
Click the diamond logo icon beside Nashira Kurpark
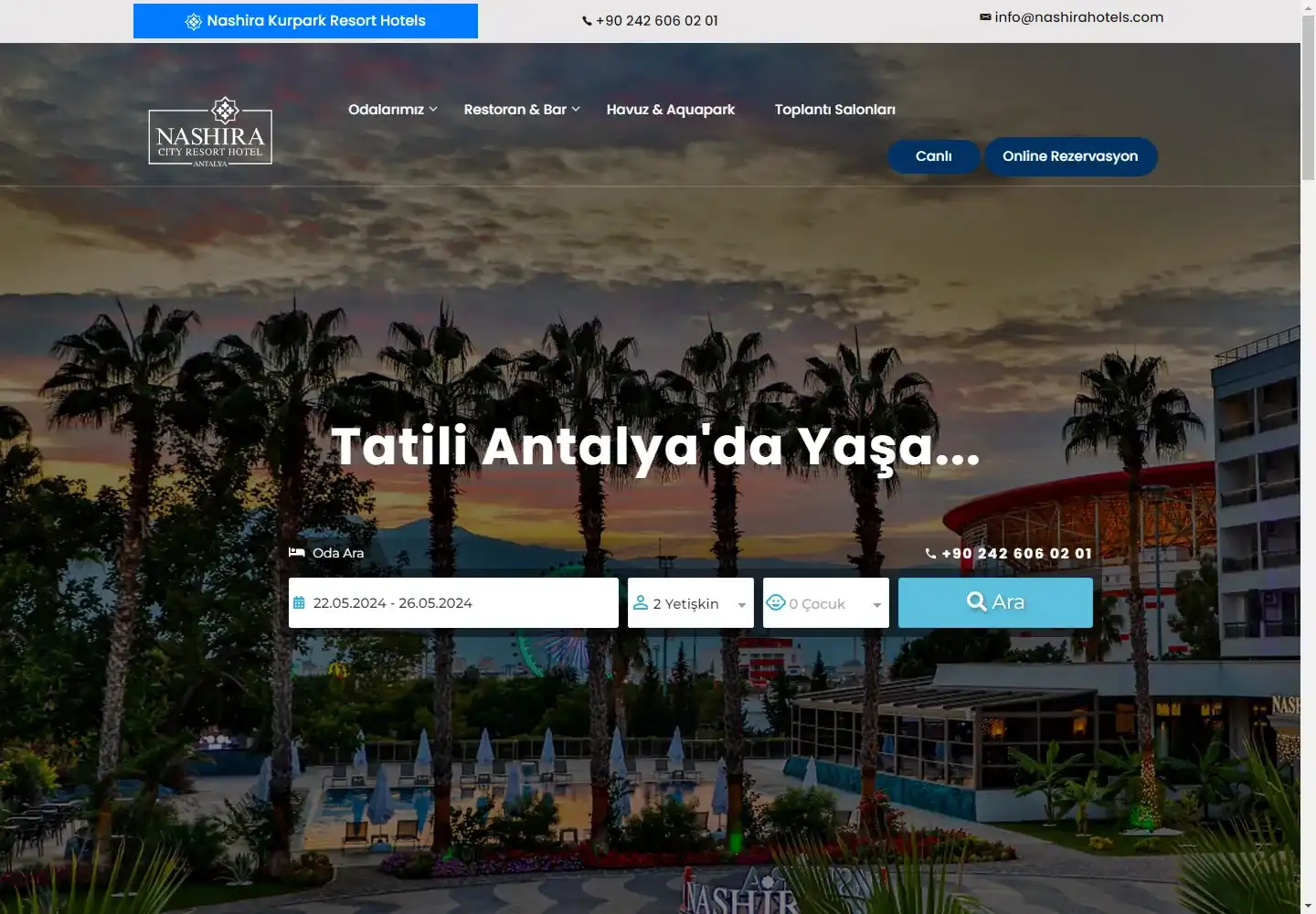(x=194, y=21)
